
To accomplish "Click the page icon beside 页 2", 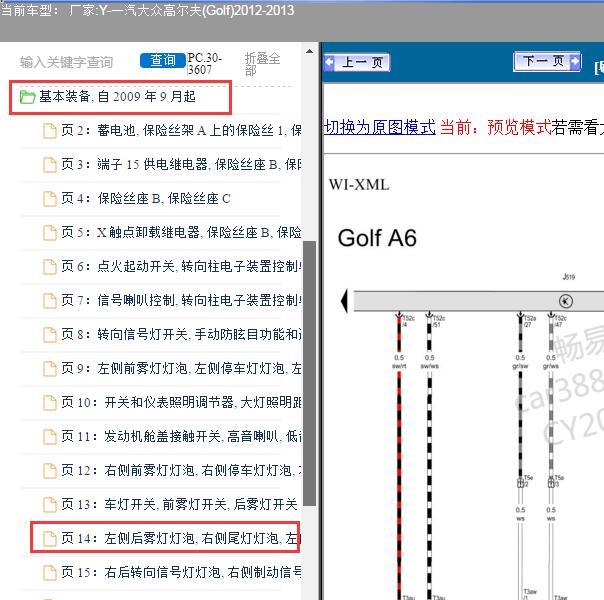I will (50, 131).
